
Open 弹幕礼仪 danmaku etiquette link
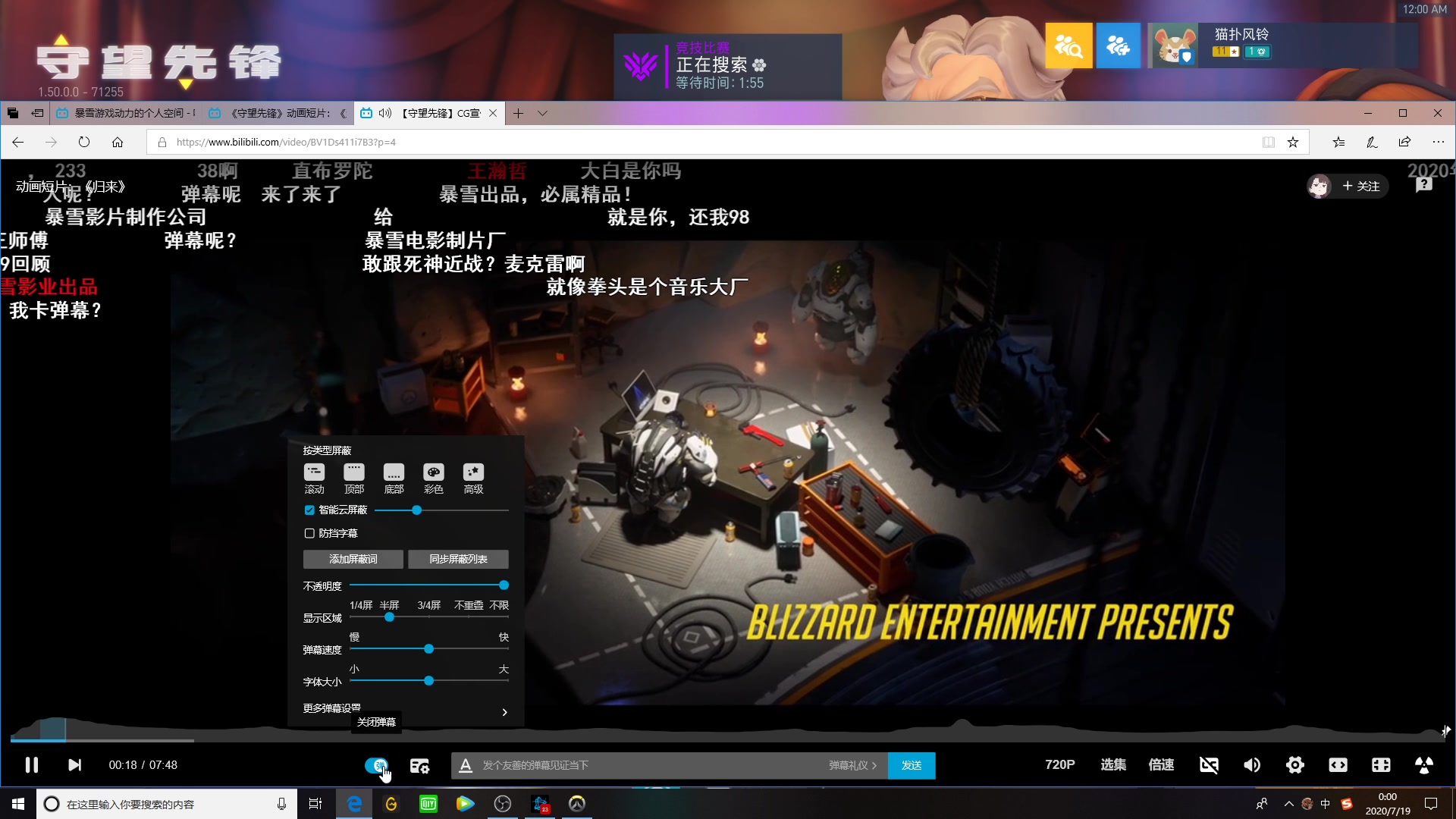(852, 766)
